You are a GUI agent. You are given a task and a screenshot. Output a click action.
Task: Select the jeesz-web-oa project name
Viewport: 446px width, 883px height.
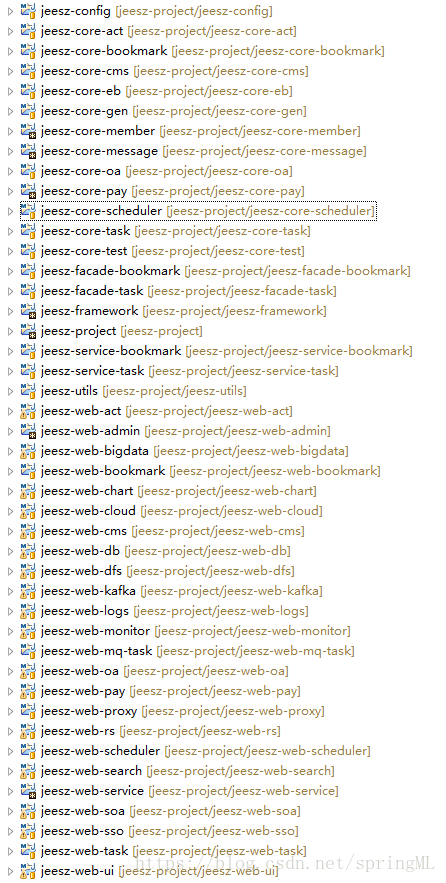[x=80, y=671]
